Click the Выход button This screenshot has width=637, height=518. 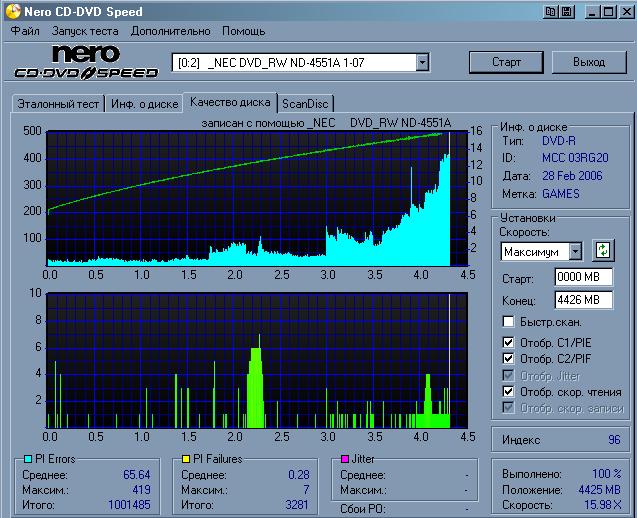coord(589,62)
